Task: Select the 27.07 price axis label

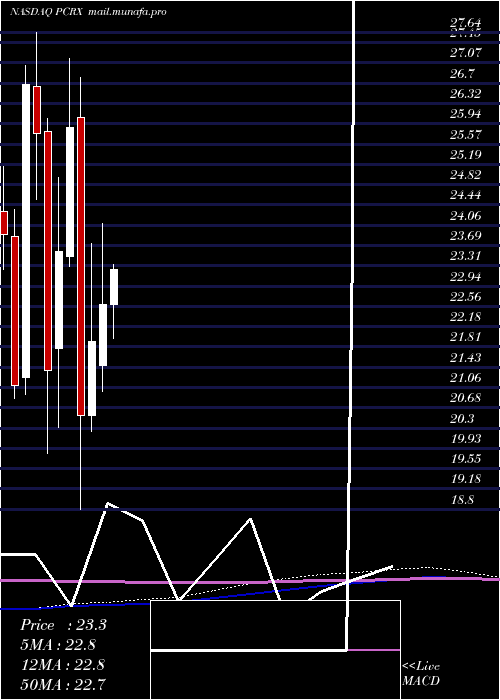Action: [x=466, y=53]
